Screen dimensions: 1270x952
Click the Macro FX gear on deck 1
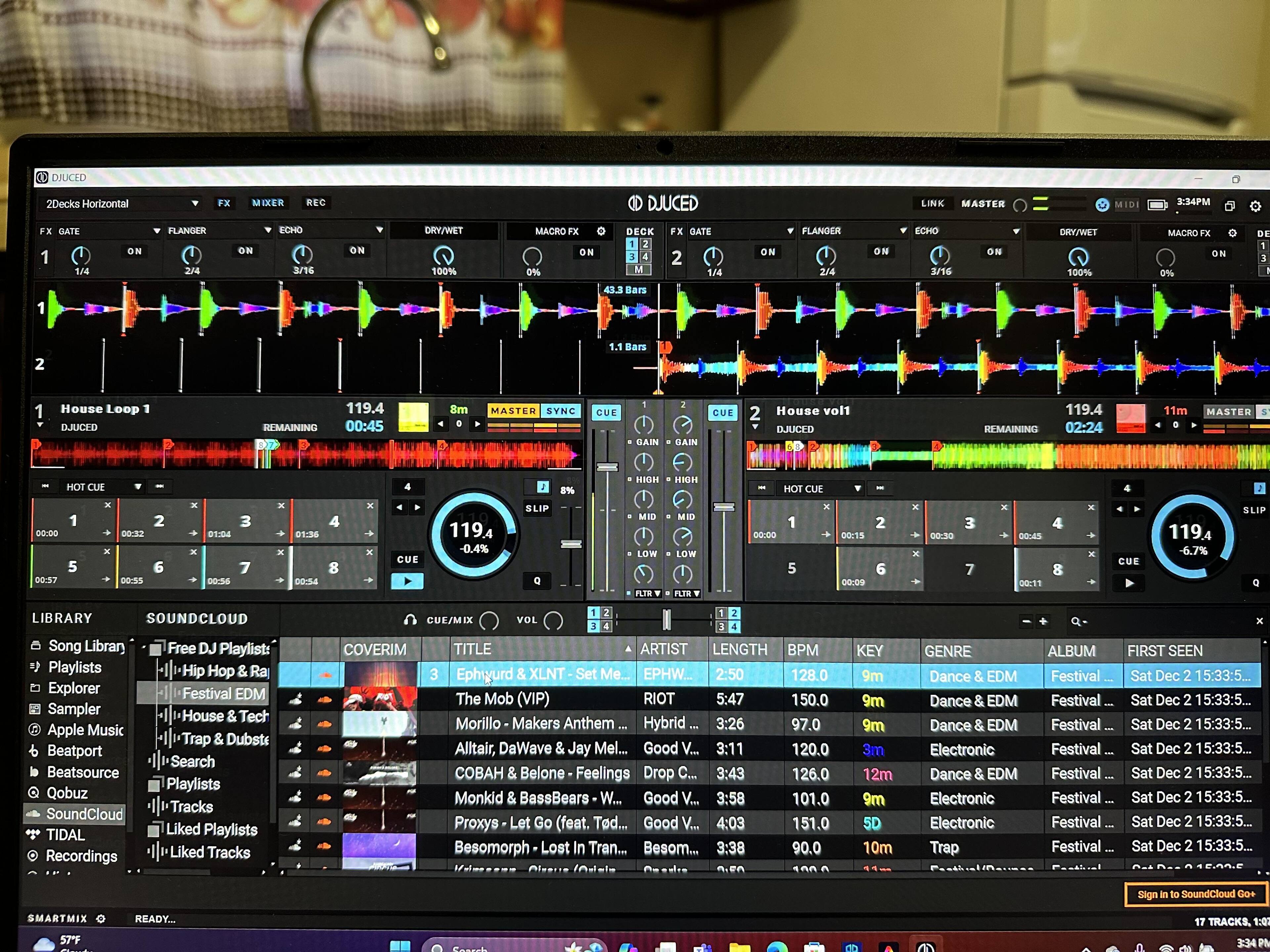click(601, 231)
